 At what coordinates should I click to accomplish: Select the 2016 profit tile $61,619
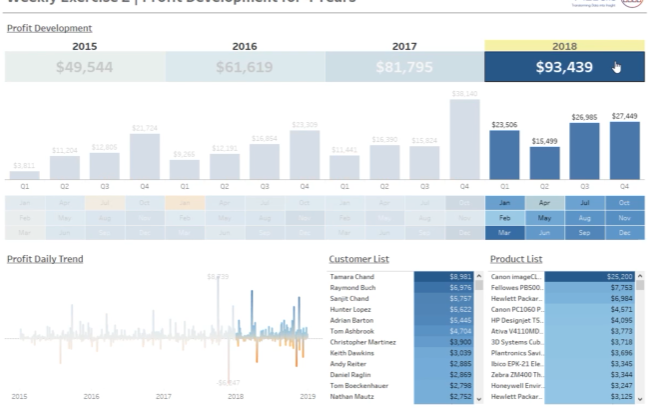point(245,67)
